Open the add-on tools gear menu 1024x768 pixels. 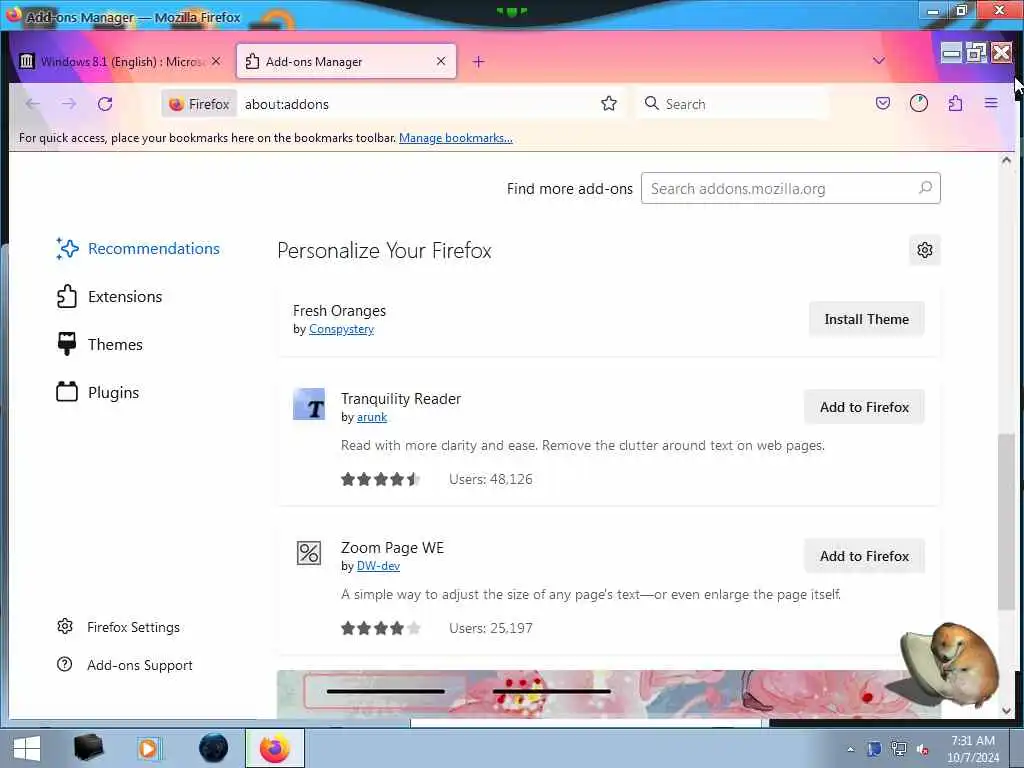tap(925, 250)
